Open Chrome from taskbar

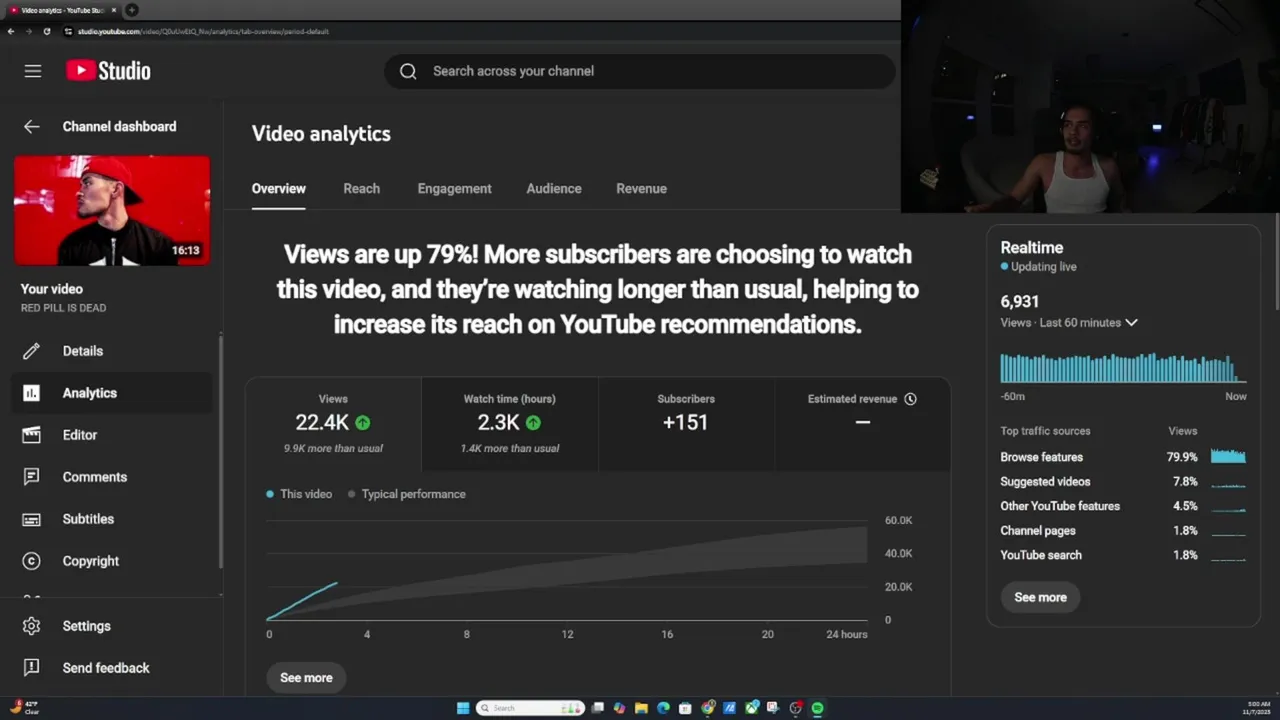[708, 708]
